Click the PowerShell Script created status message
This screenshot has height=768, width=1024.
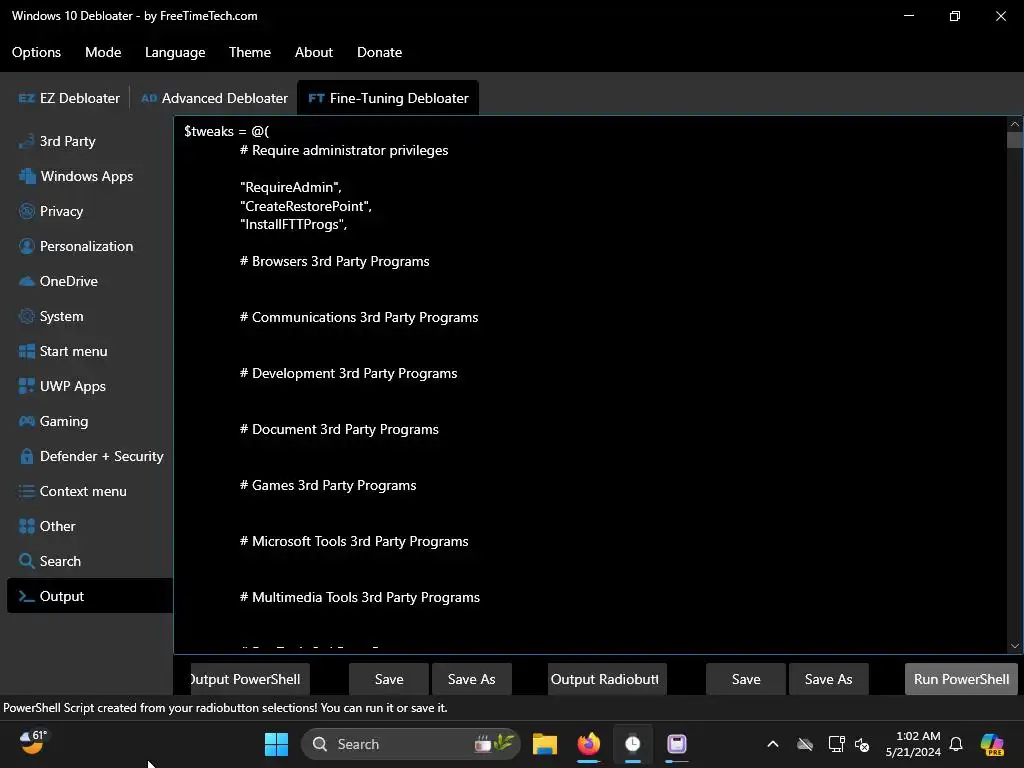point(225,708)
